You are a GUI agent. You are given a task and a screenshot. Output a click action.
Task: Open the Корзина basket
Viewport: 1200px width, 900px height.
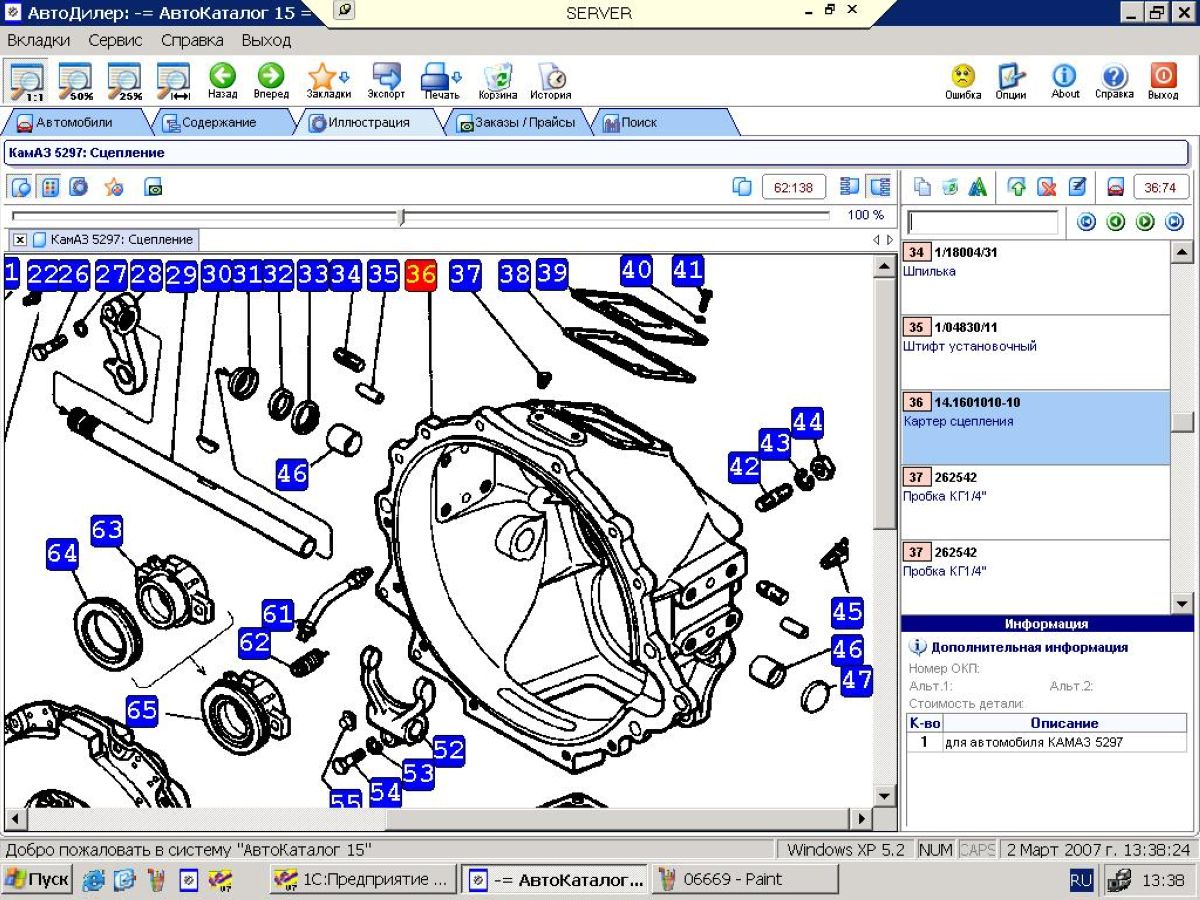coord(497,81)
